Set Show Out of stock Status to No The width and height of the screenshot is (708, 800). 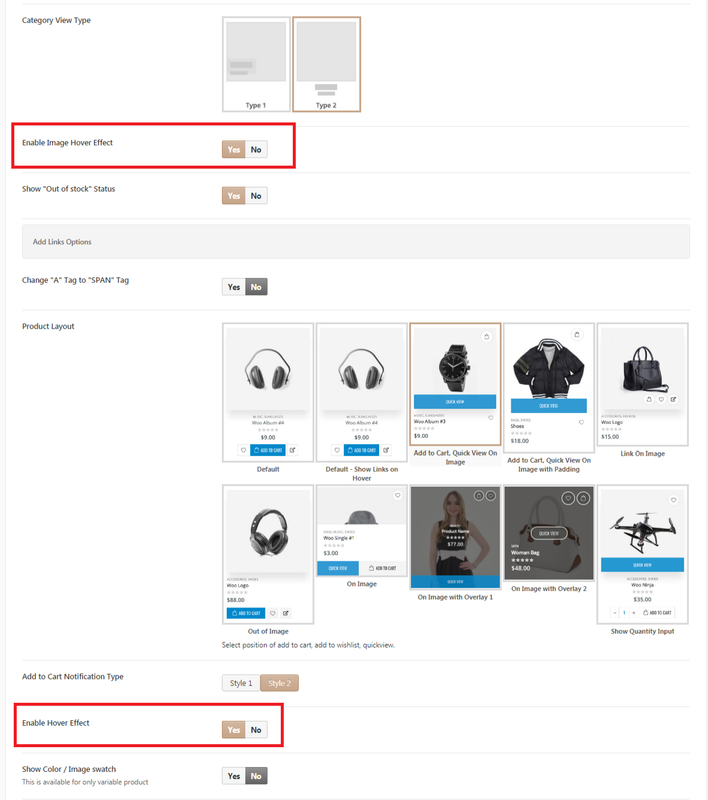click(256, 195)
